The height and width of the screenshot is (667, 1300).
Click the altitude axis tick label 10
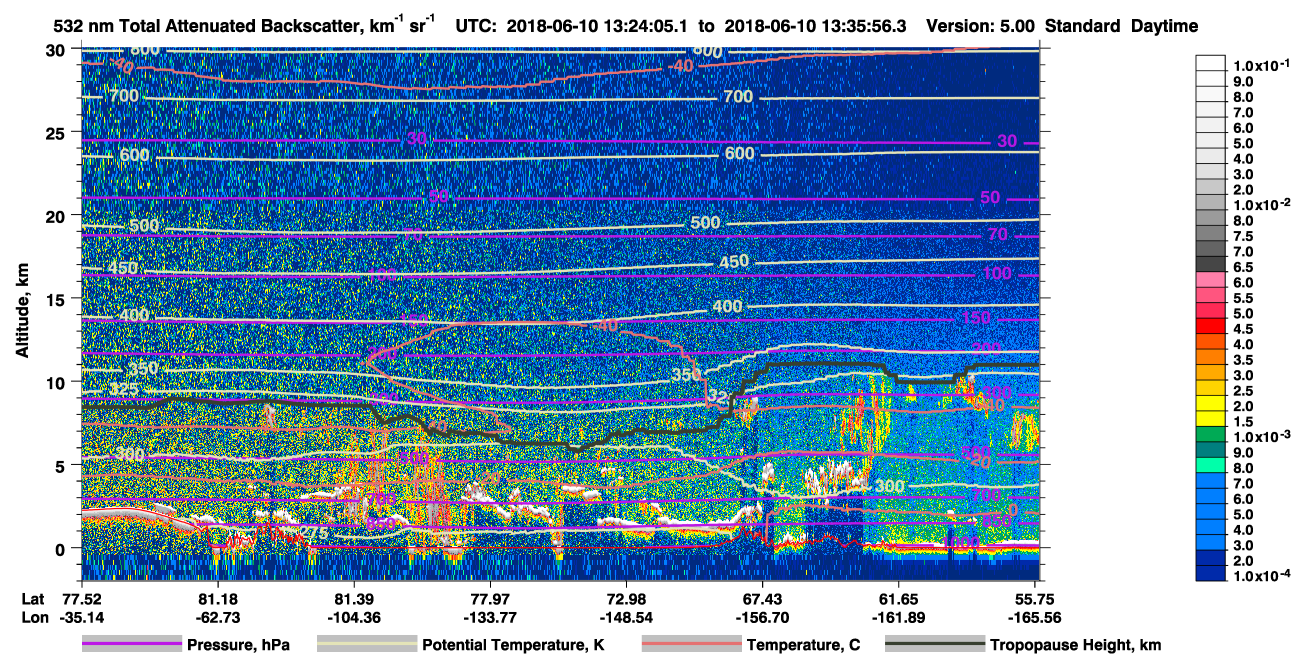pyautogui.click(x=56, y=382)
